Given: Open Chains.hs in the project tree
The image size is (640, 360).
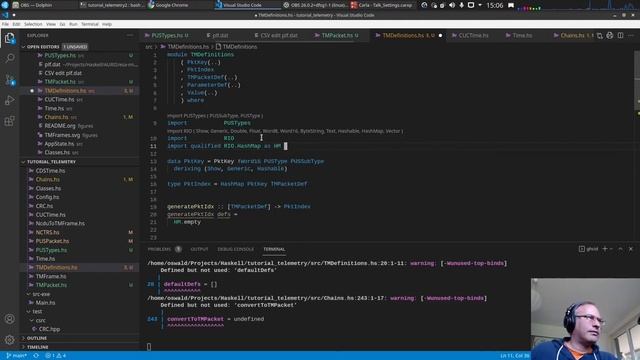Looking at the screenshot, I should click(x=48, y=180).
